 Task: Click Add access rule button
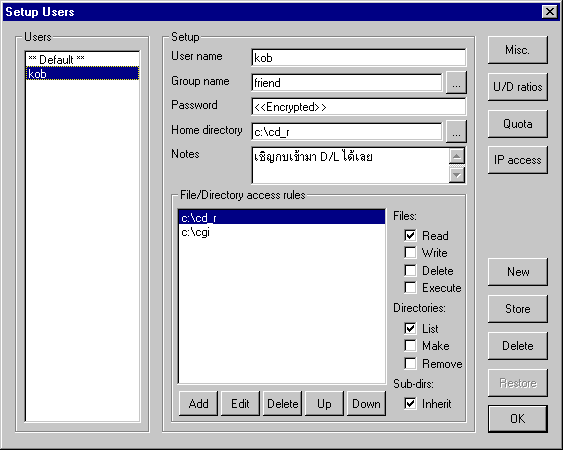[x=198, y=404]
